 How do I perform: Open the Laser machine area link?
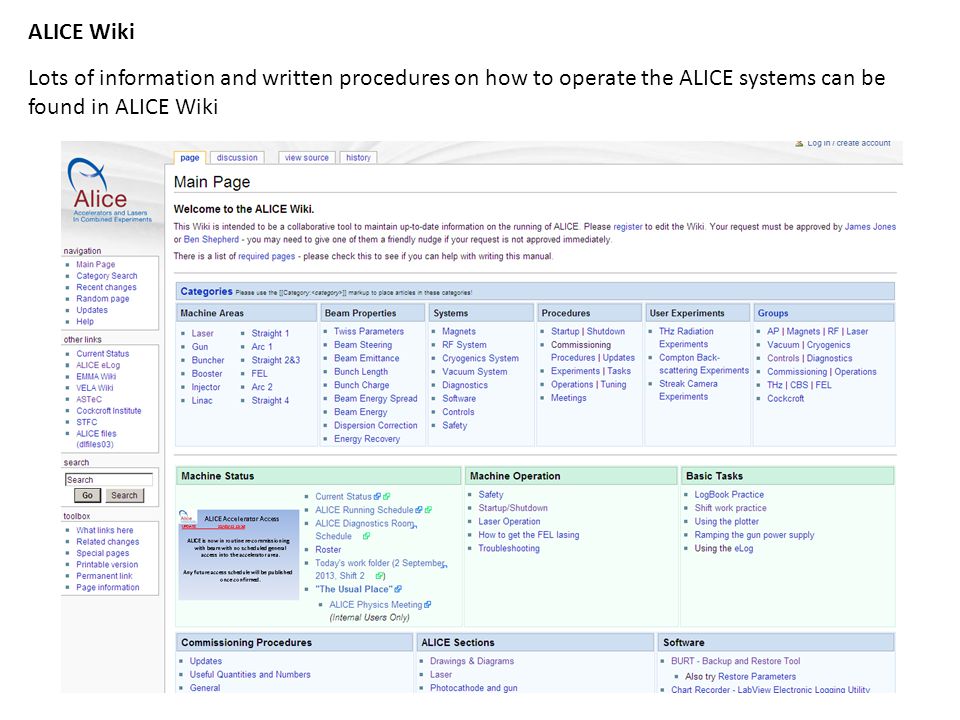[202, 334]
